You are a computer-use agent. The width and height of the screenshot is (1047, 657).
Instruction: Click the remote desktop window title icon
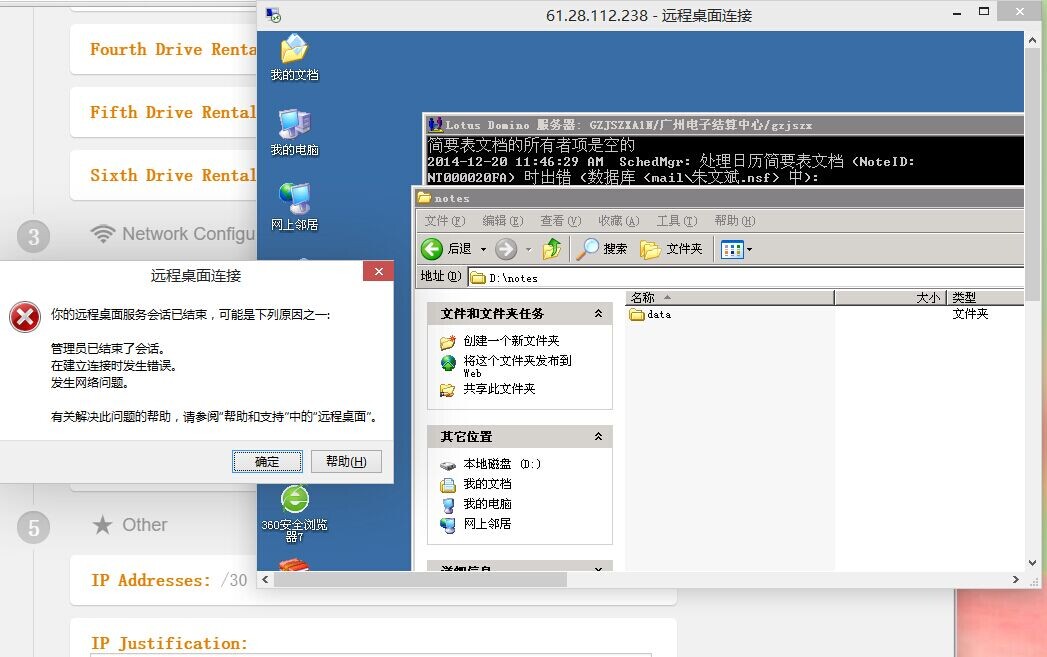coord(273,15)
